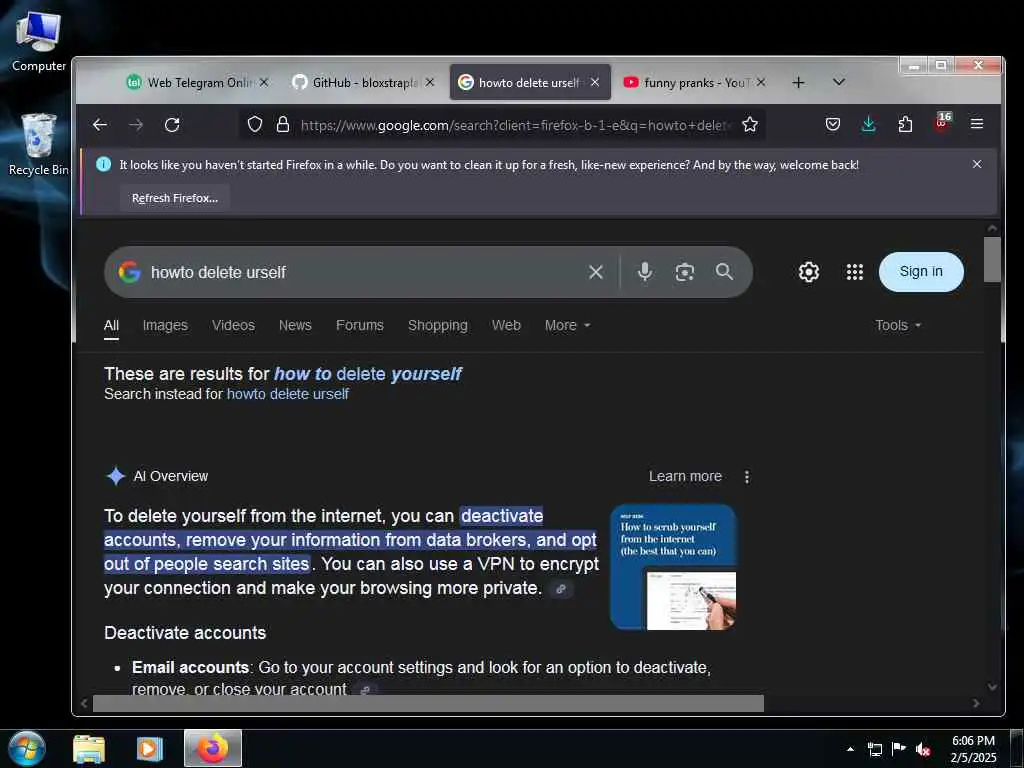Image resolution: width=1024 pixels, height=768 pixels.
Task: Dismiss the Firefox refresh notification bar
Action: pyautogui.click(x=977, y=164)
